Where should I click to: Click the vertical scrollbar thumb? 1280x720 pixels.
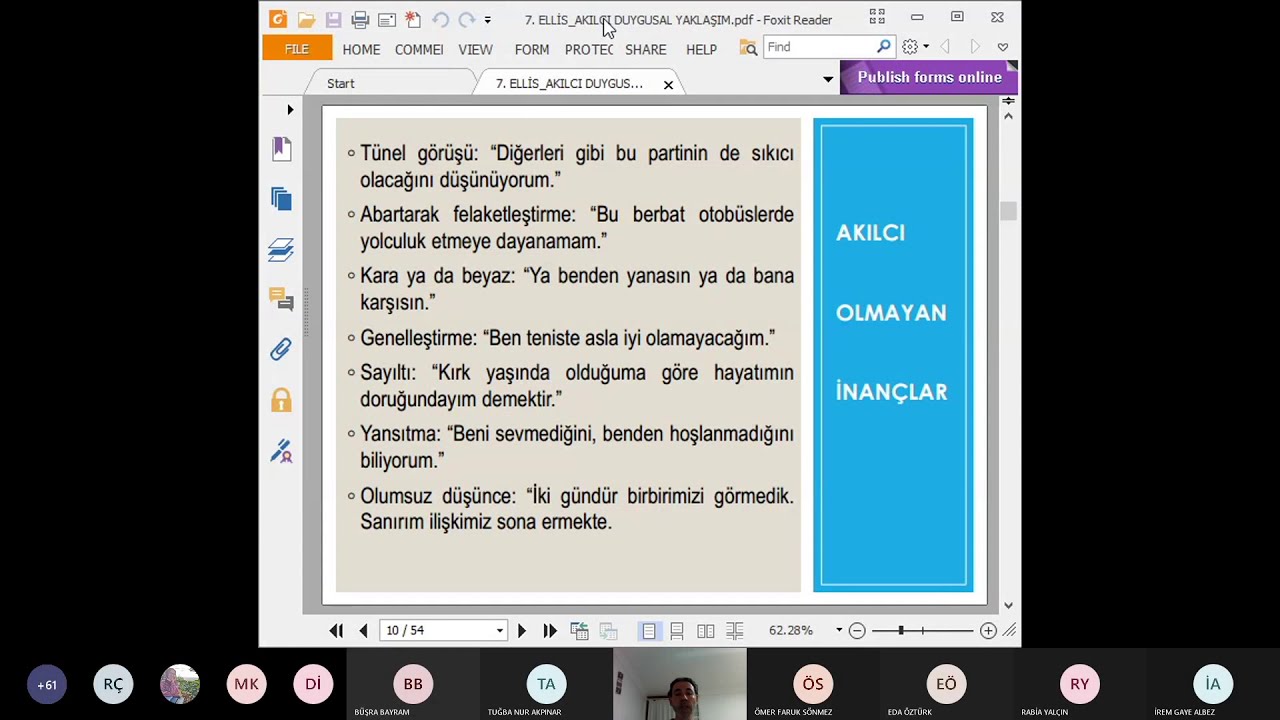click(1008, 211)
